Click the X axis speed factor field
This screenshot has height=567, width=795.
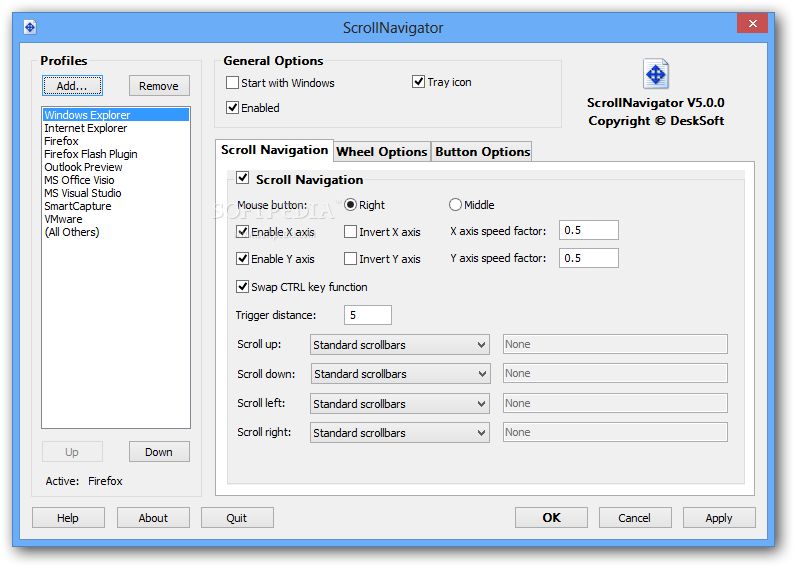point(588,231)
